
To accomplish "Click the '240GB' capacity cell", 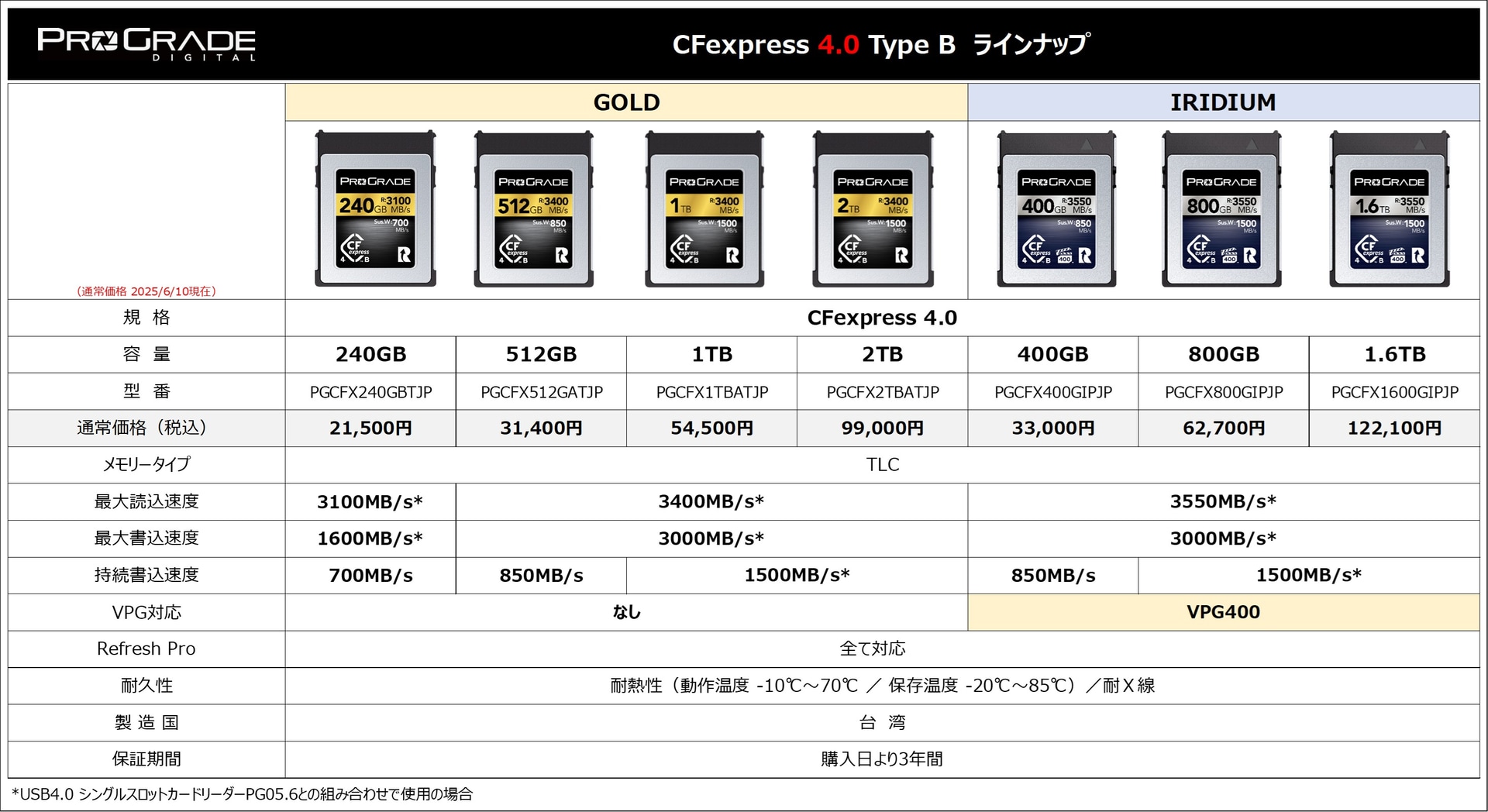I will point(370,354).
